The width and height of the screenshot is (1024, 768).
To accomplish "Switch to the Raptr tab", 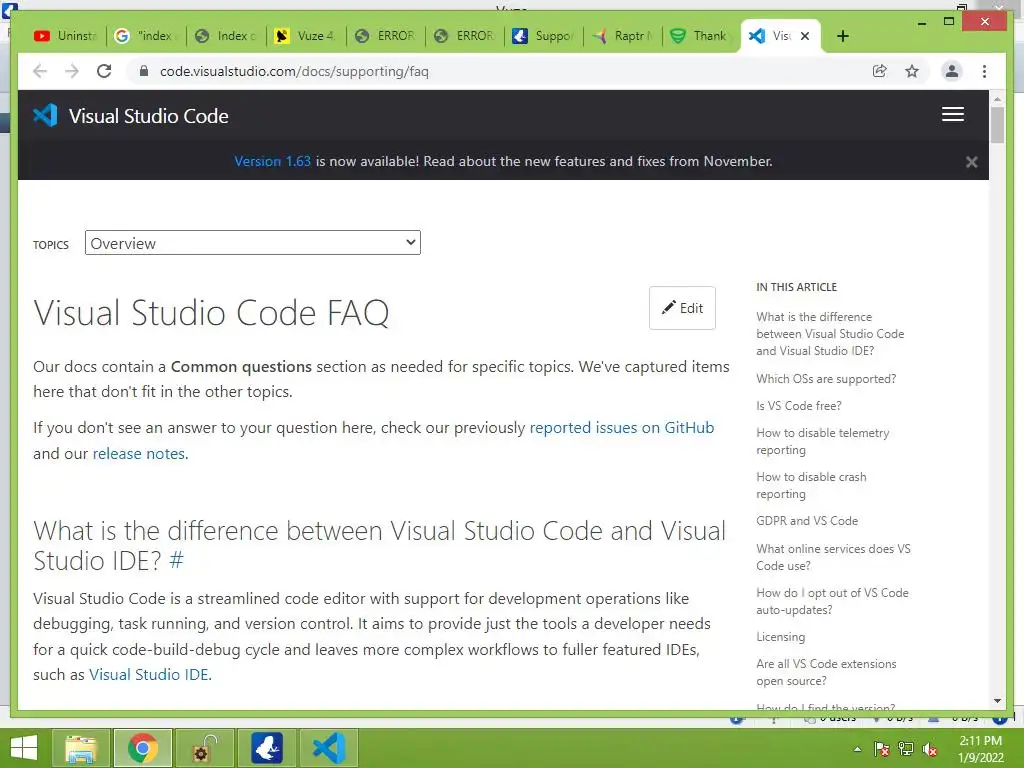I will pos(623,36).
